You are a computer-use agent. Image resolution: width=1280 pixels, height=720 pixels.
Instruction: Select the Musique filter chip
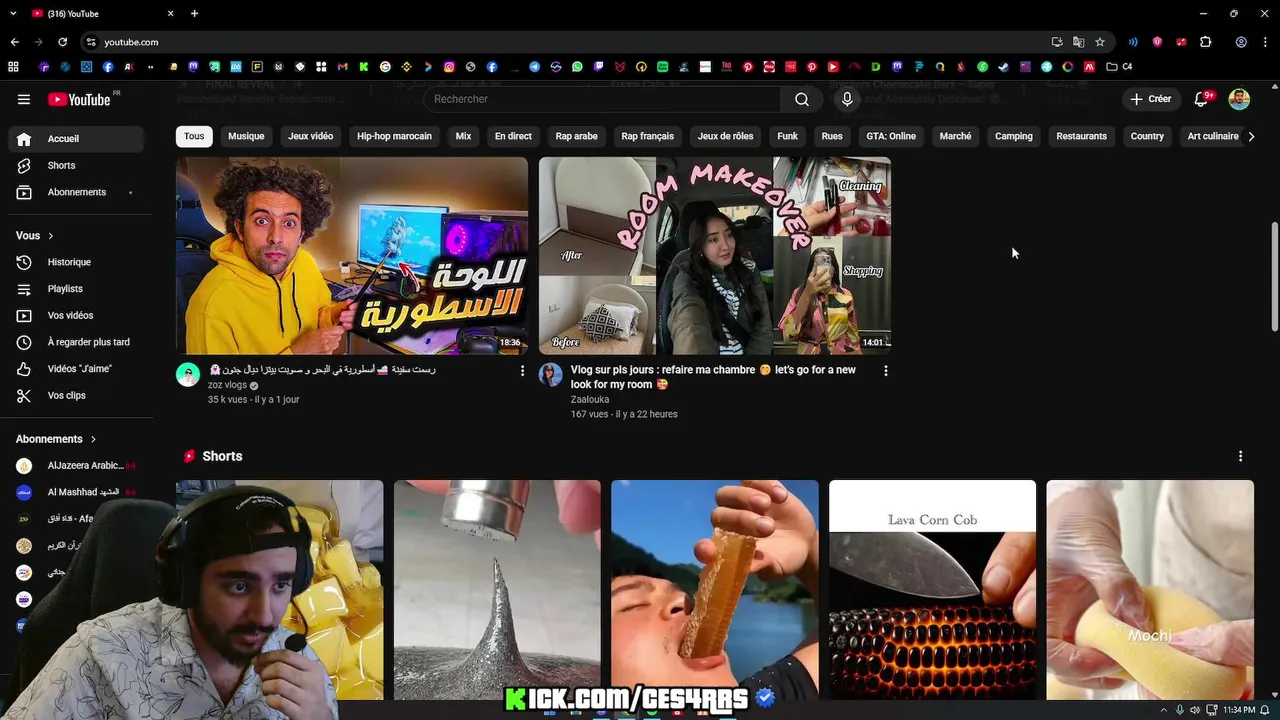(x=246, y=136)
